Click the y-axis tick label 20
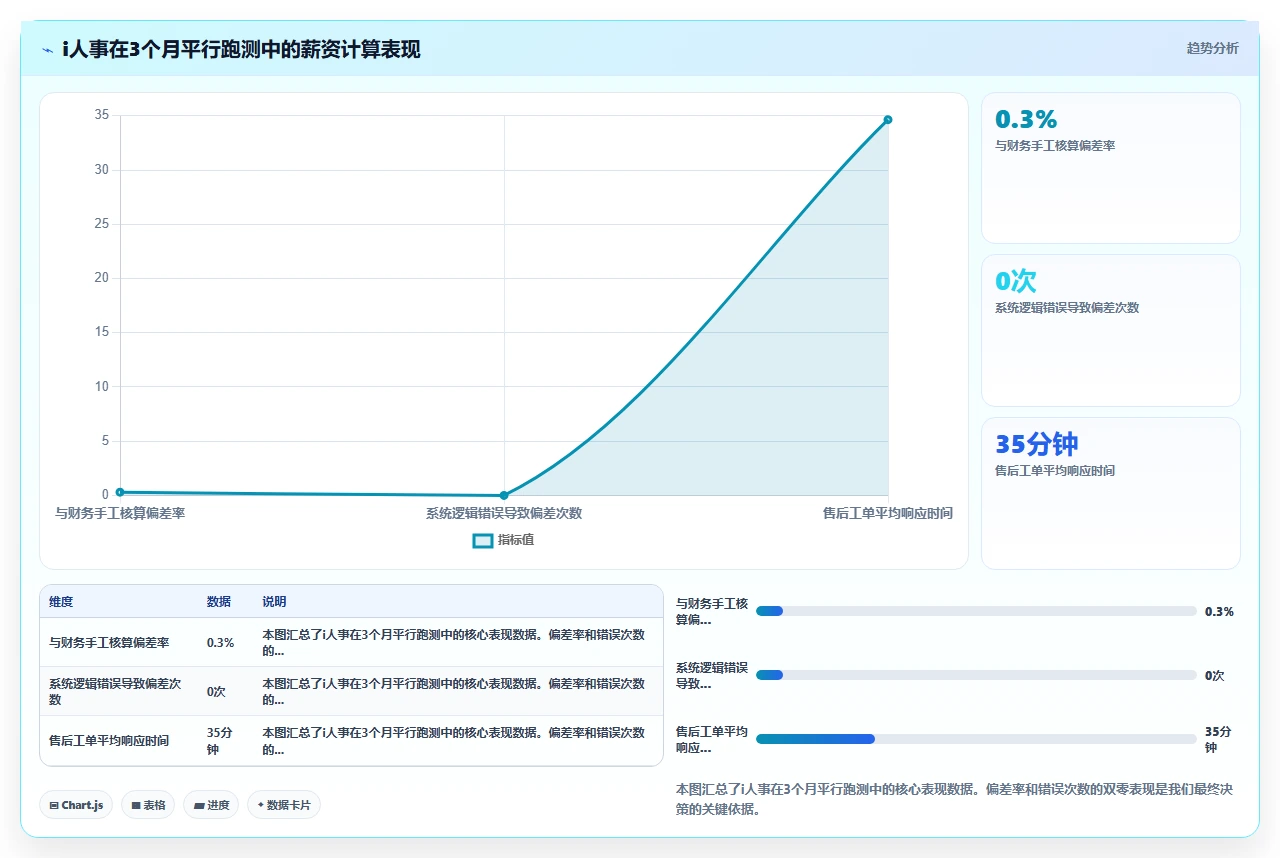This screenshot has width=1280, height=858. [x=102, y=278]
